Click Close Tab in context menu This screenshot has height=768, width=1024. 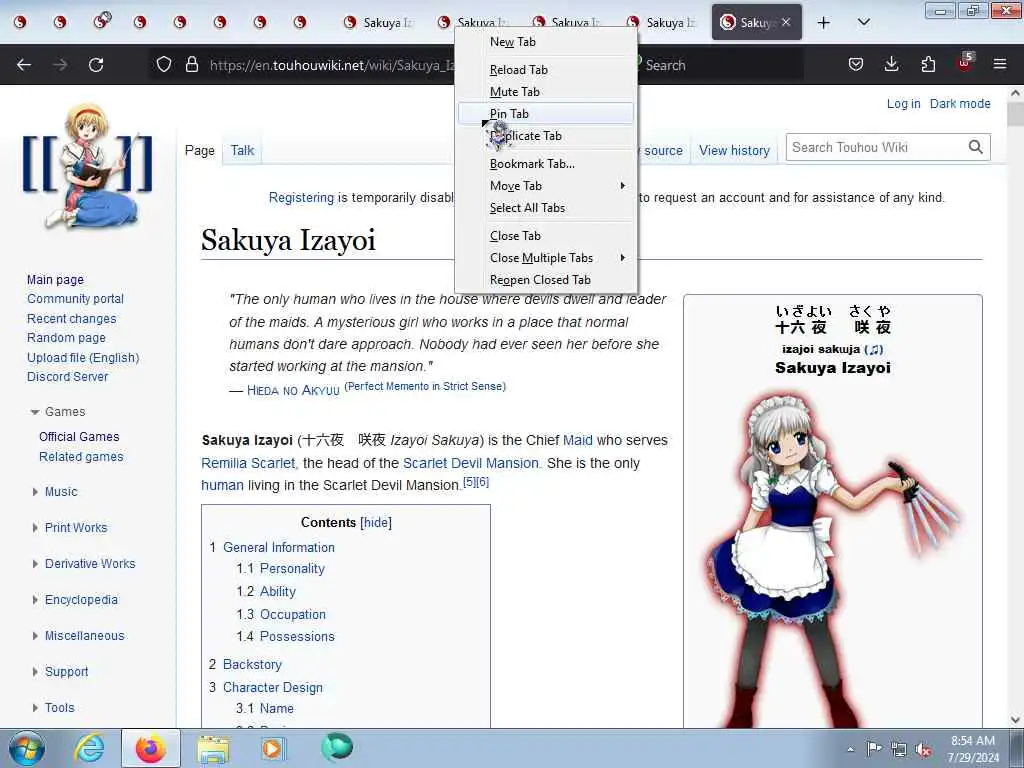point(546,236)
